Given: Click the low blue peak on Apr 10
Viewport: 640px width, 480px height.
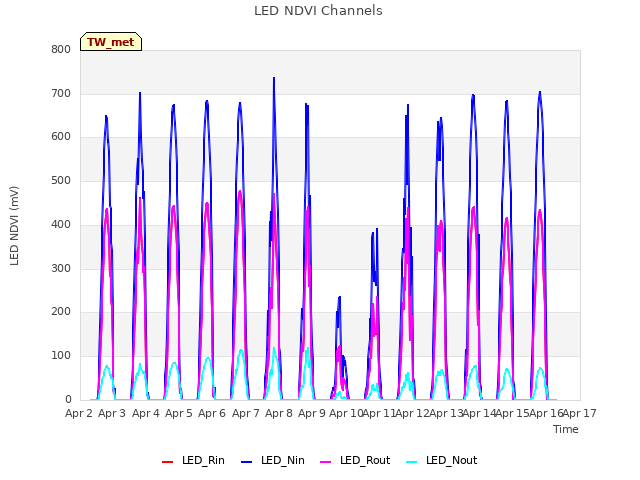Looking at the screenshot, I should point(339,298).
